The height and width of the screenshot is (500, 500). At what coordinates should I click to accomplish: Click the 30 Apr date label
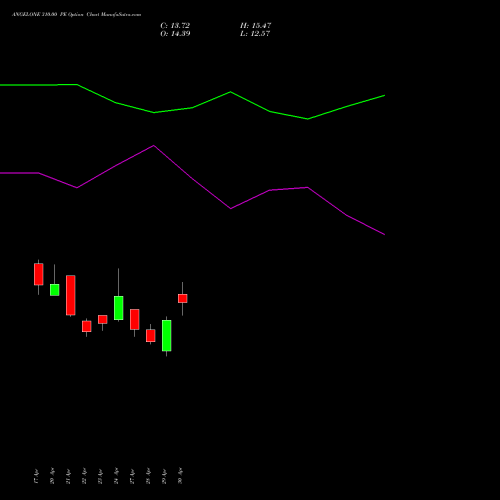pos(180,476)
